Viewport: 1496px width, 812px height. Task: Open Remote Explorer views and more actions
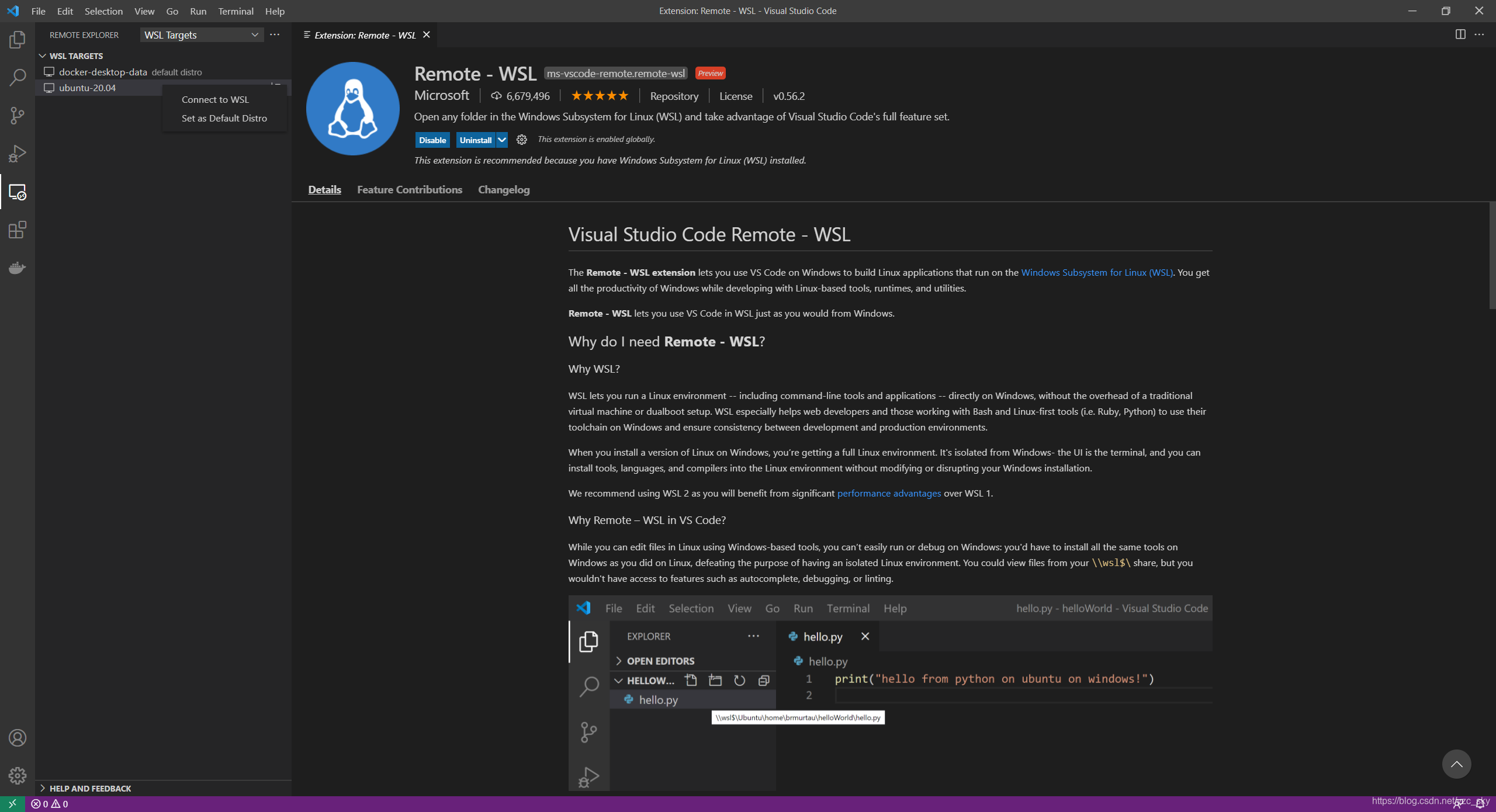[275, 35]
